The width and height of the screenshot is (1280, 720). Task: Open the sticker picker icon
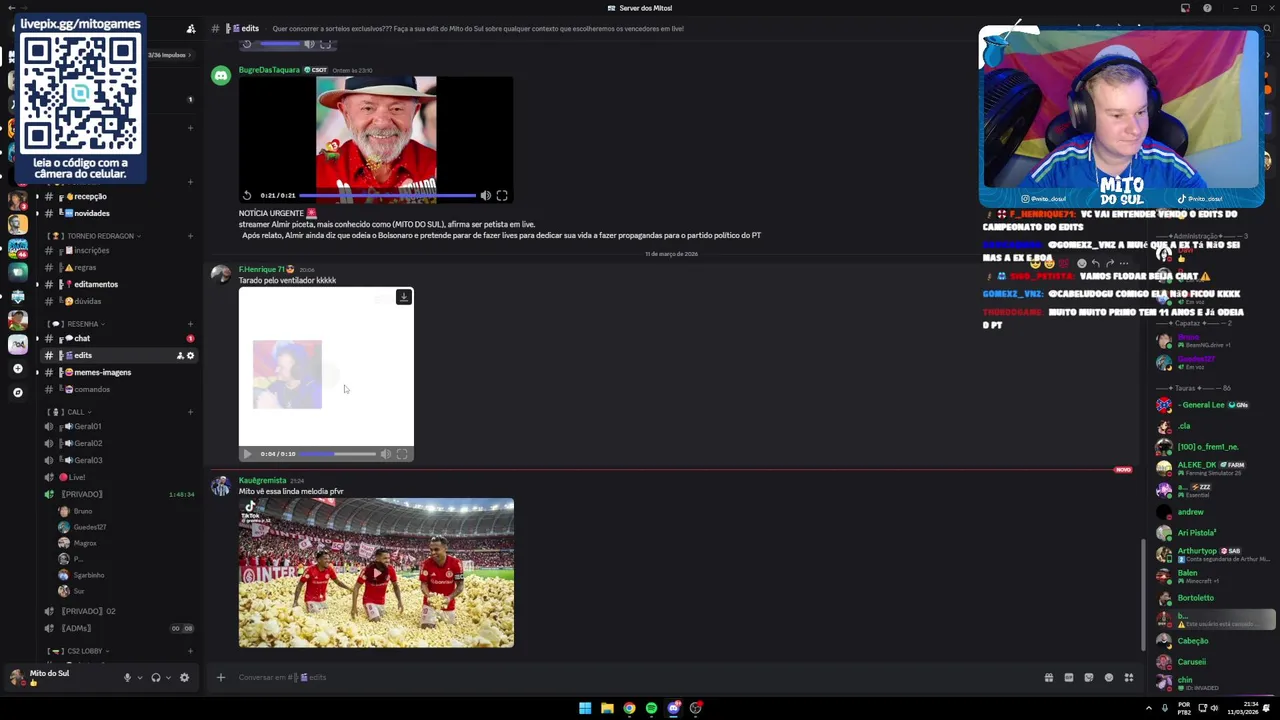(1089, 677)
